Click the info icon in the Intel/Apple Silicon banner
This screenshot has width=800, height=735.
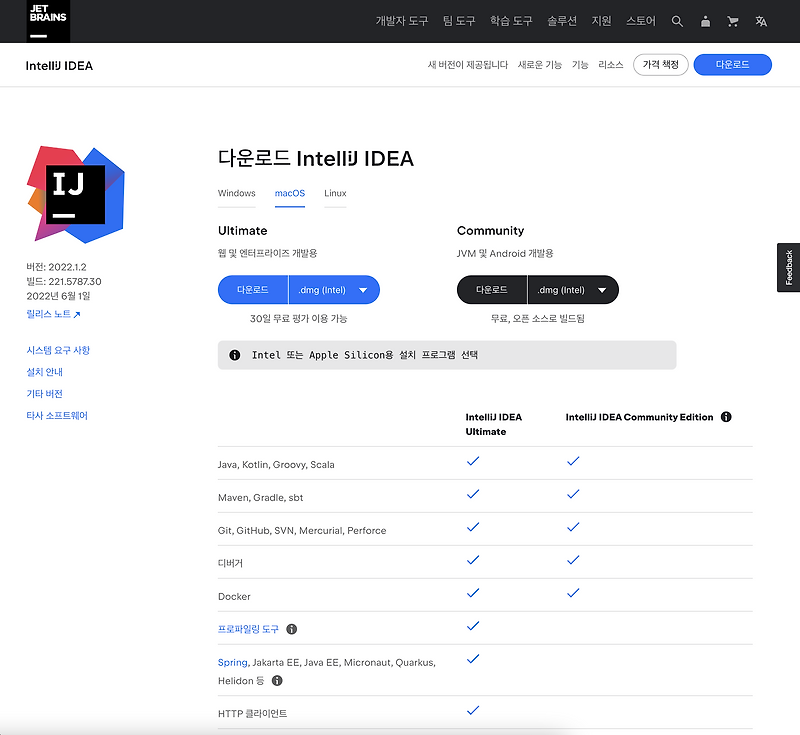pos(234,354)
